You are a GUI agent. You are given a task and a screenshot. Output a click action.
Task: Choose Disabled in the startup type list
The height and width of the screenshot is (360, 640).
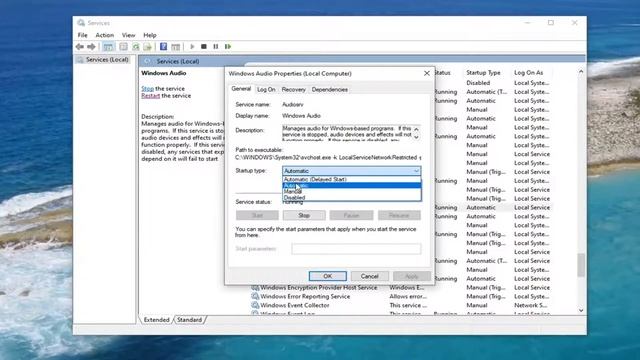coord(351,198)
